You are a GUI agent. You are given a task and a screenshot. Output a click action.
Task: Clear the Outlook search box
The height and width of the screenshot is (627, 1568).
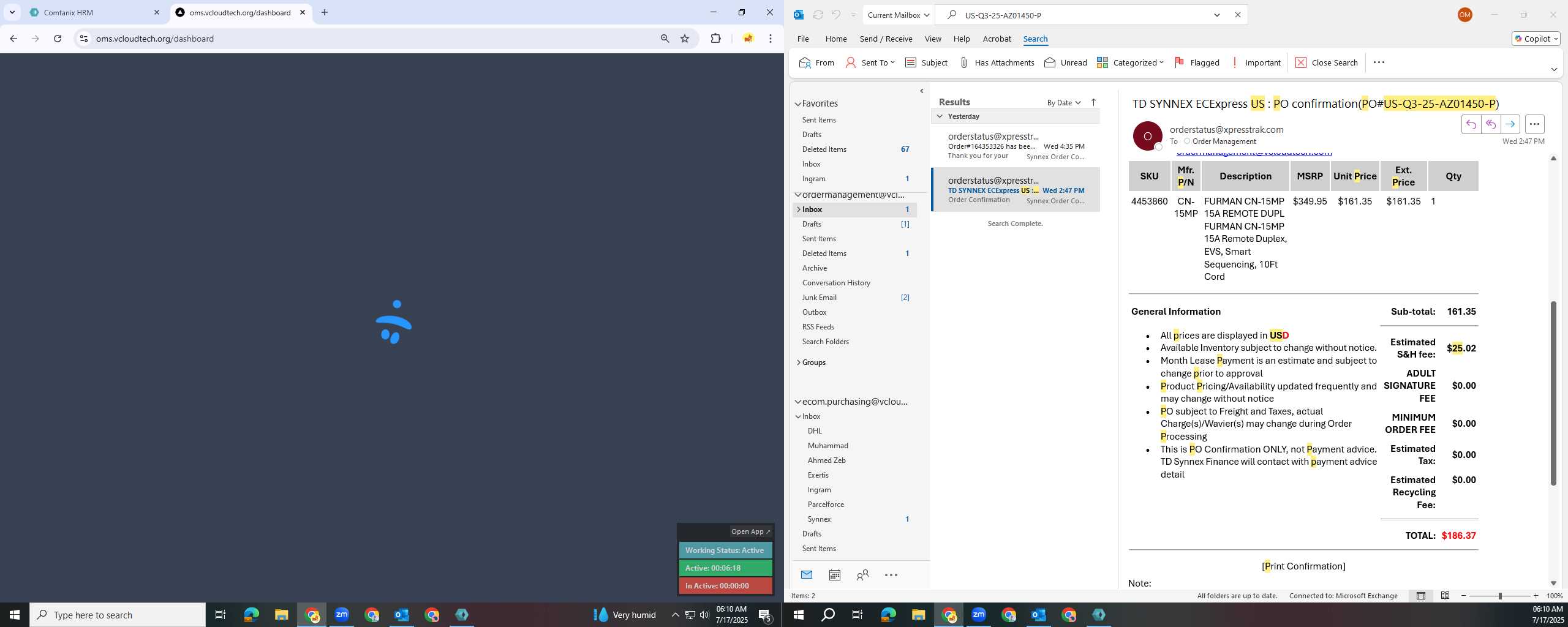(x=1237, y=15)
